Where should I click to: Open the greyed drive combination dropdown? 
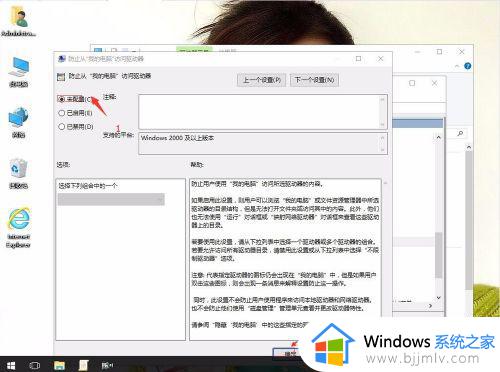tap(111, 199)
